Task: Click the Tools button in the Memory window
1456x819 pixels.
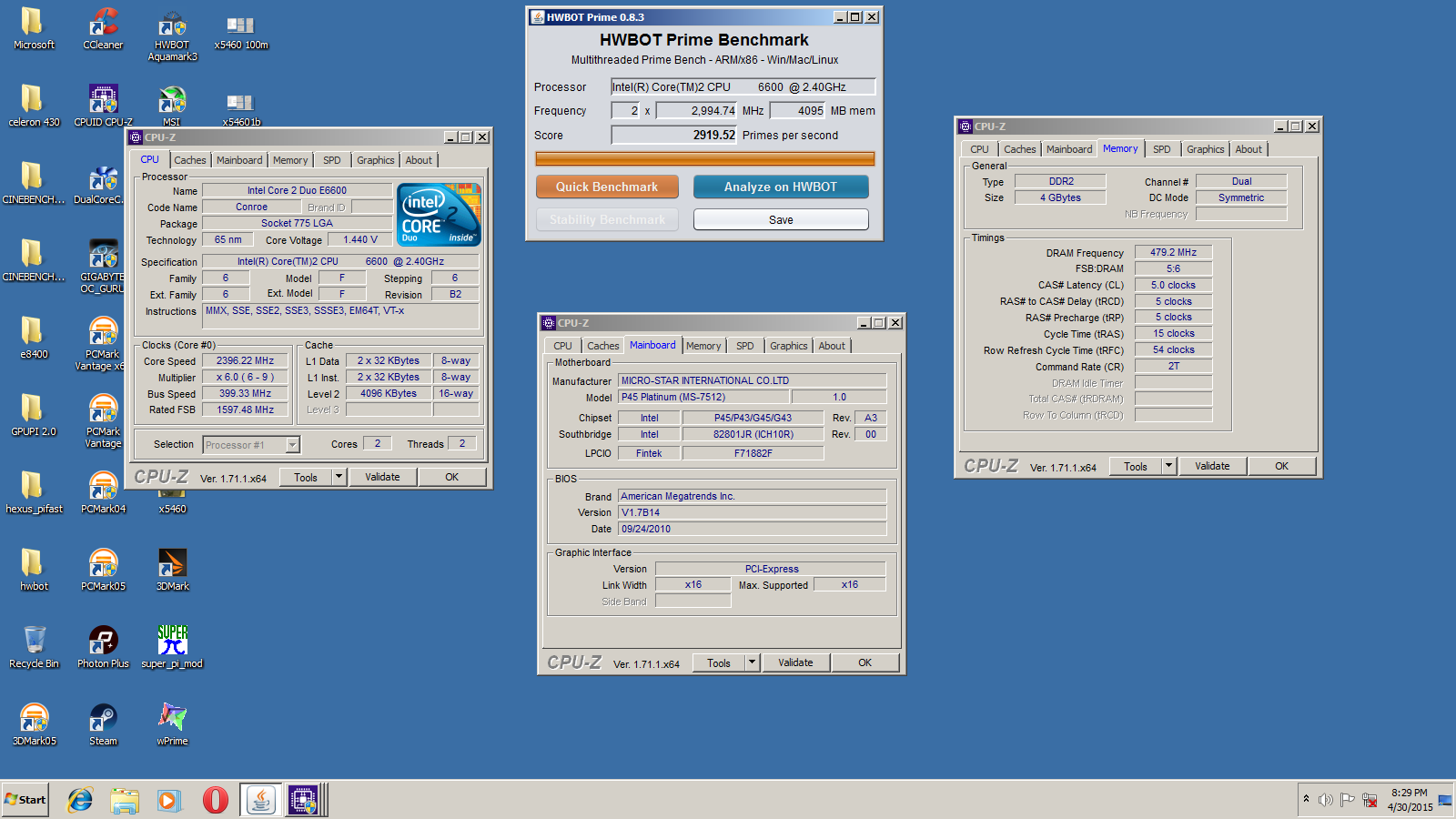Action: pos(1136,466)
